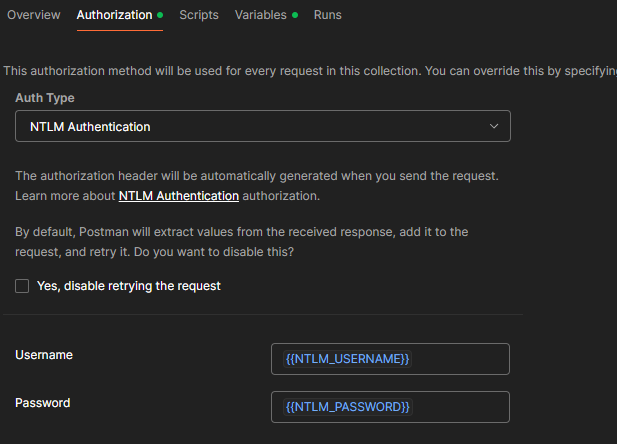Select the {{NTLM_PASSWORD}} variable token
617x444 pixels.
pos(347,407)
